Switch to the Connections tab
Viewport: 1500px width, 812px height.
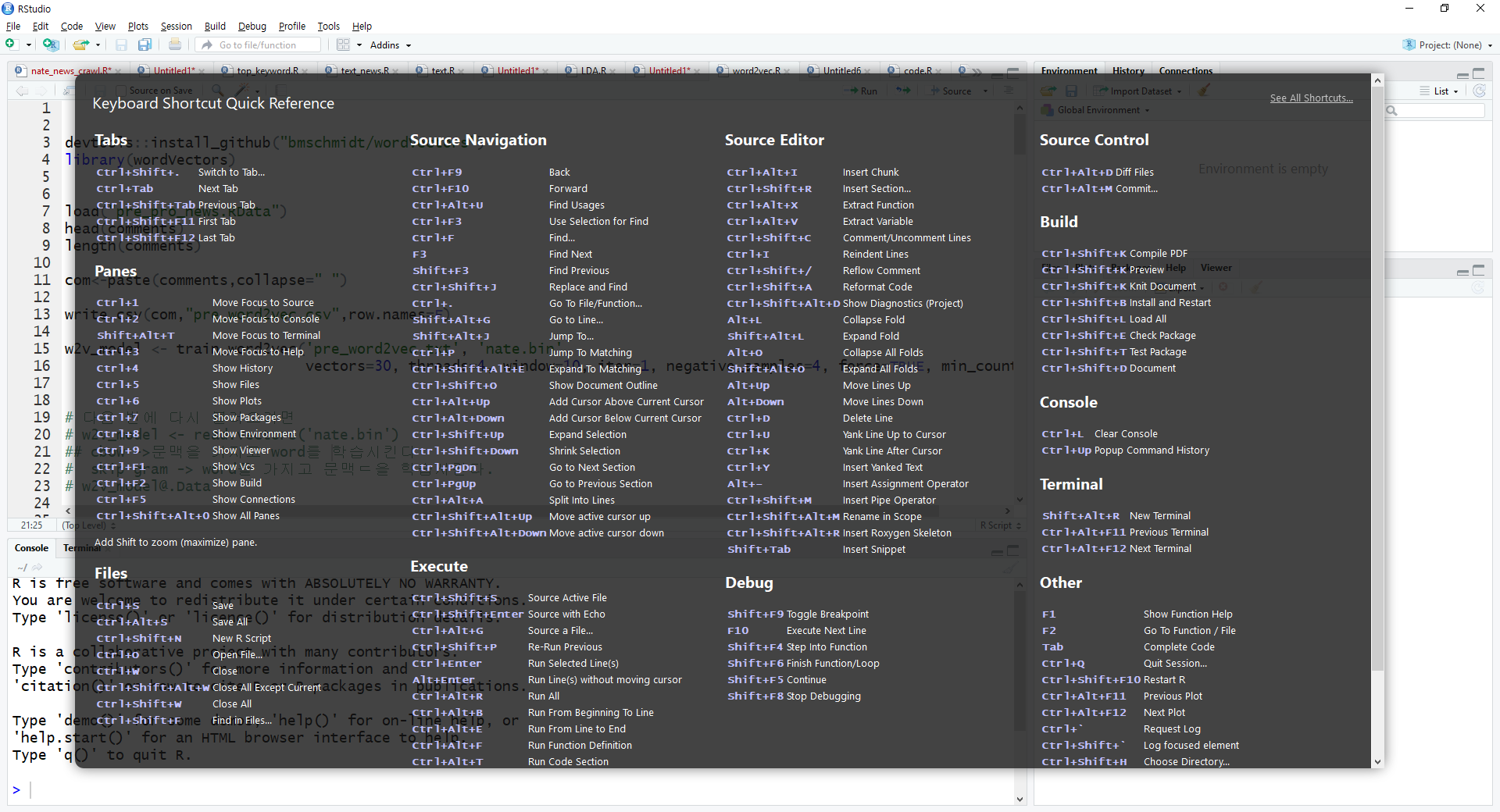tap(1185, 71)
